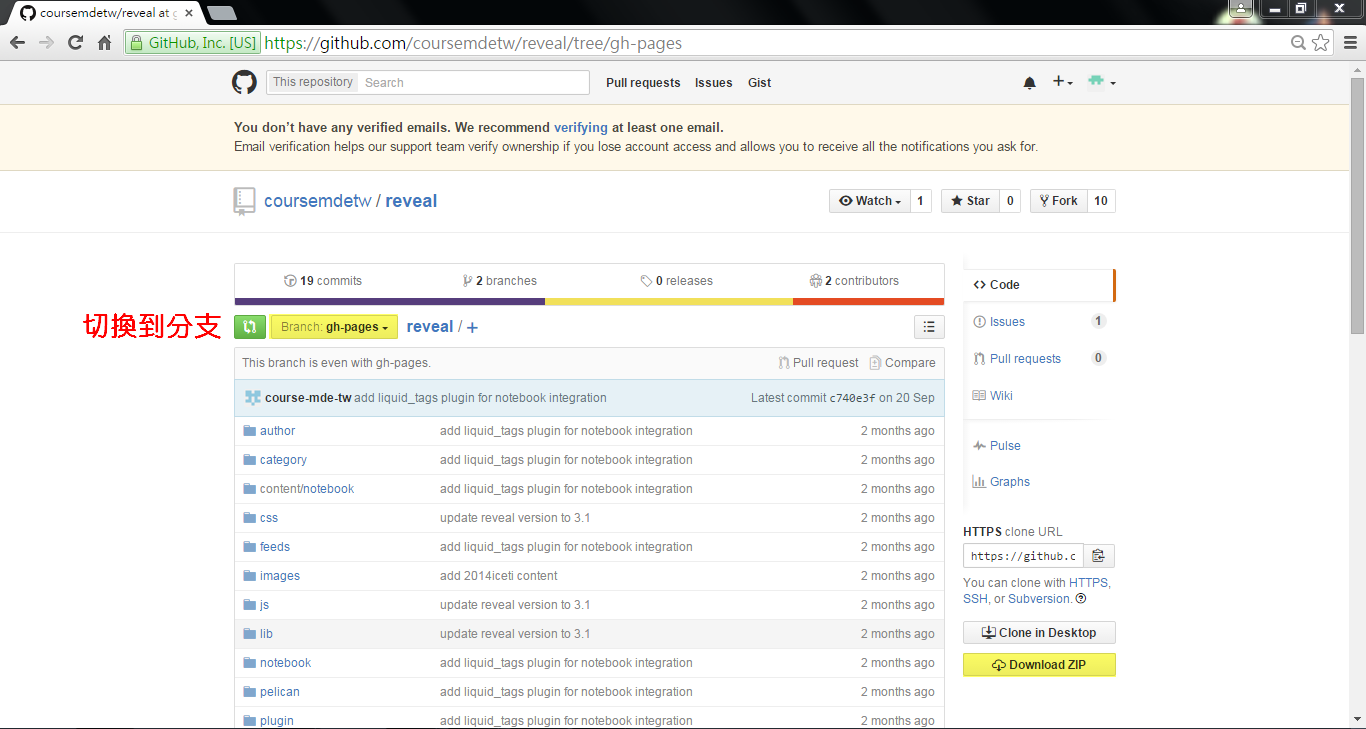Viewport: 1366px width, 729px height.
Task: Select the Pull requests sidebar tab
Action: point(1039,359)
